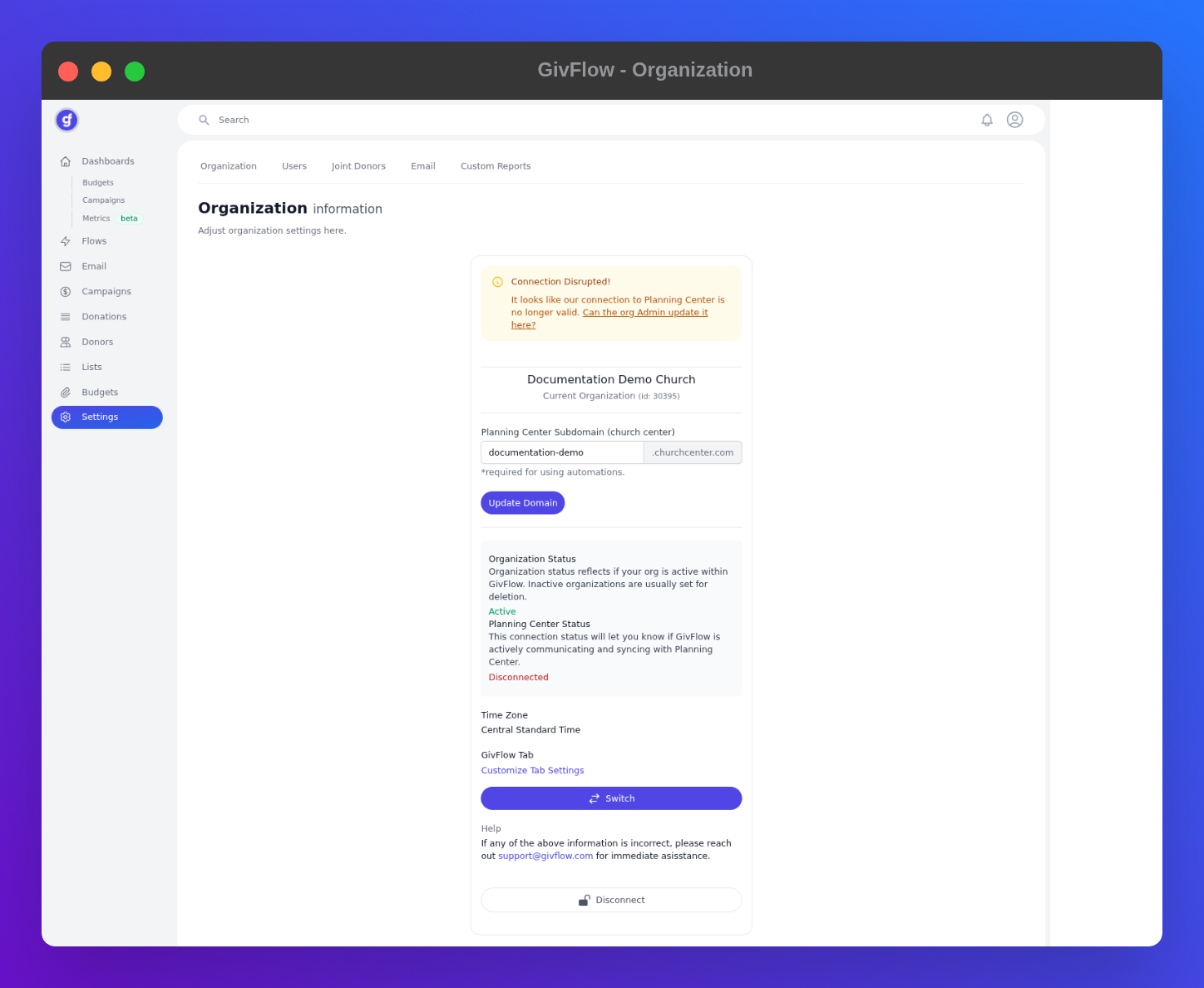Click the organization Id: 30395 text
1204x988 pixels.
(659, 397)
